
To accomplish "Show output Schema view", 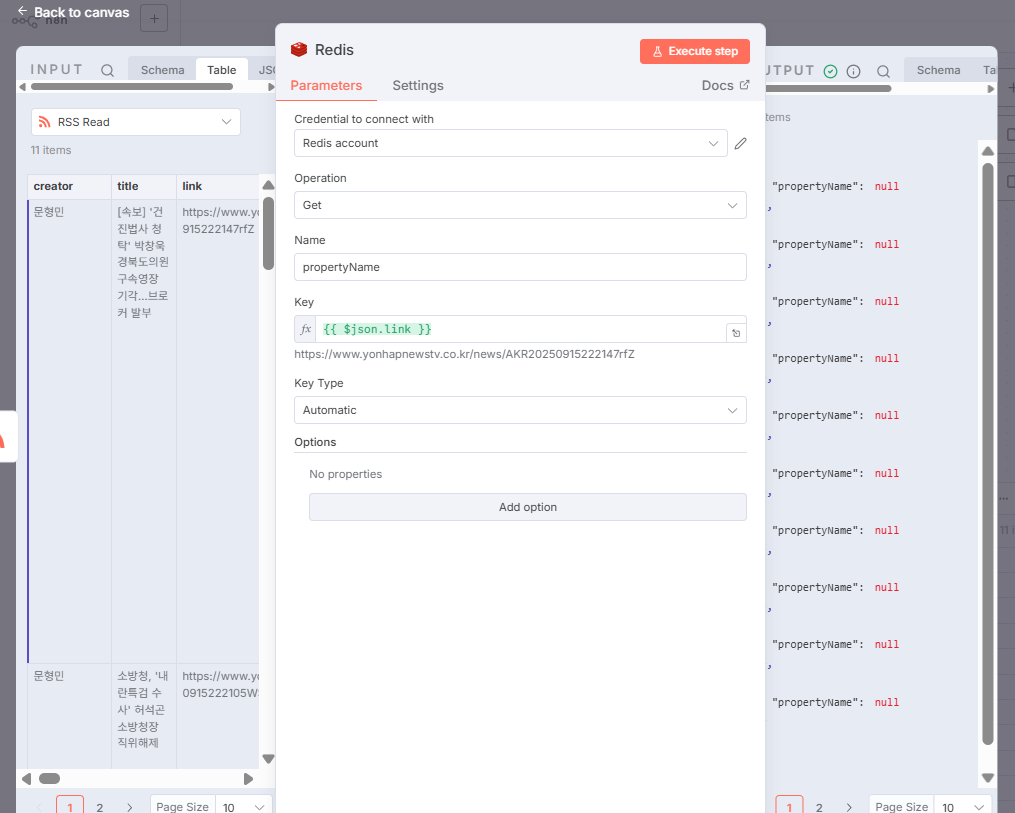I will click(938, 70).
